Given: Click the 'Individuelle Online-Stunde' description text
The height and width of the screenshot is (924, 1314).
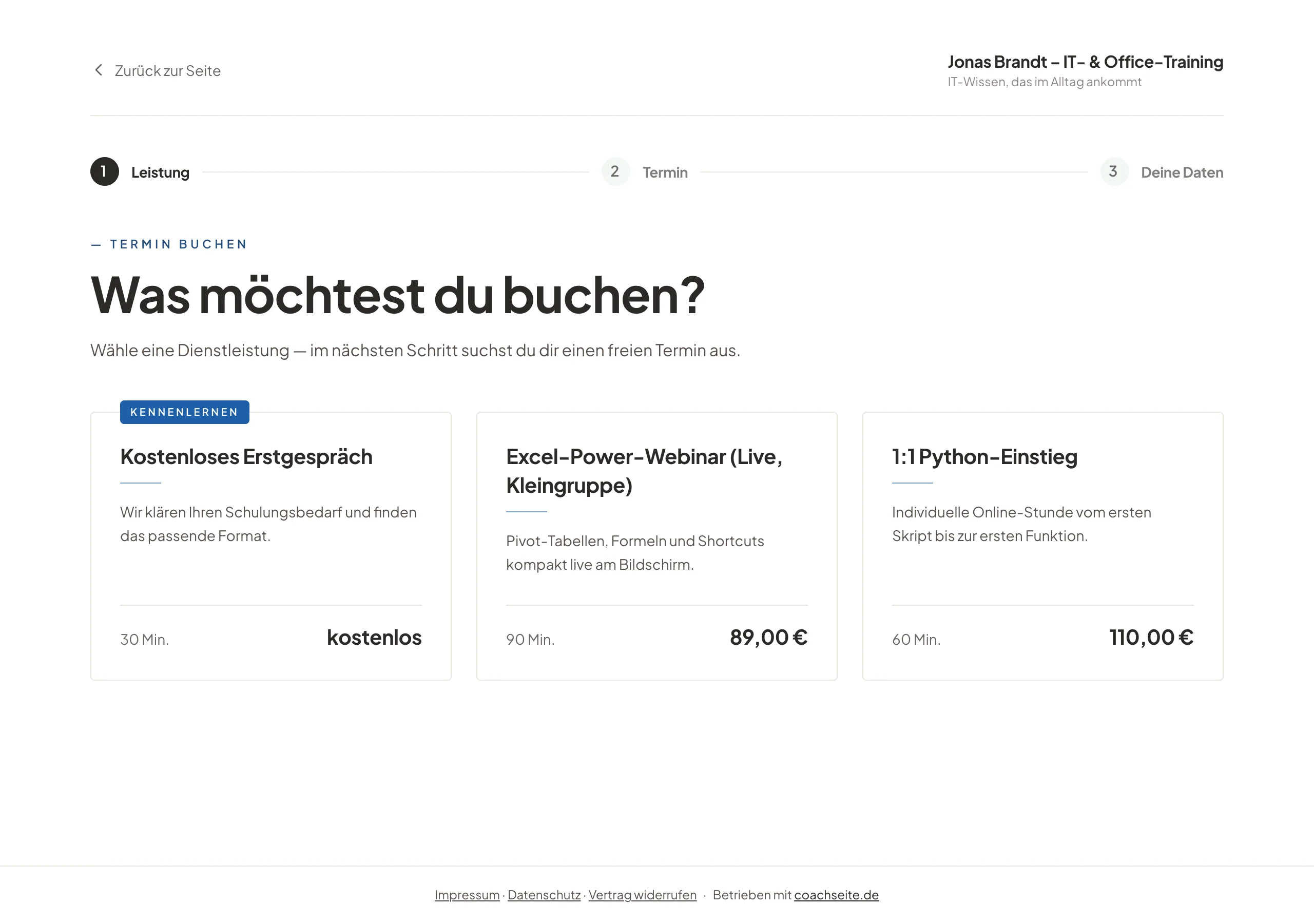Looking at the screenshot, I should click(1021, 524).
